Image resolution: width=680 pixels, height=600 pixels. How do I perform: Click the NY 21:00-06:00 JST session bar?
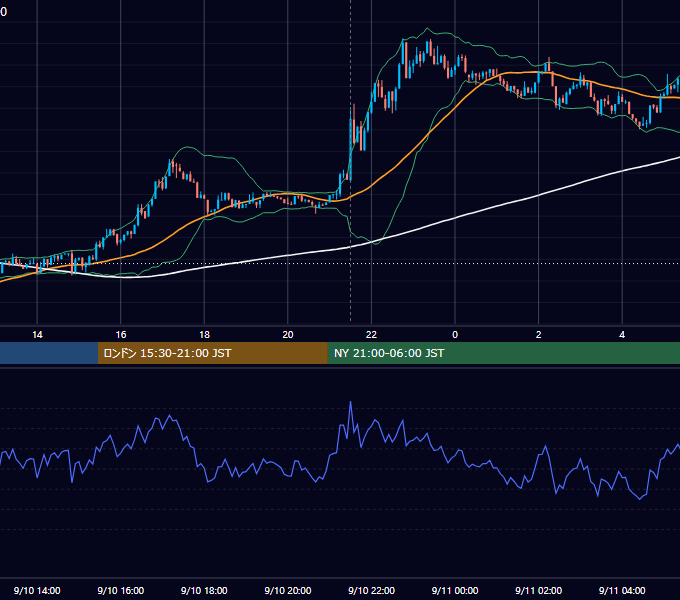click(x=503, y=353)
